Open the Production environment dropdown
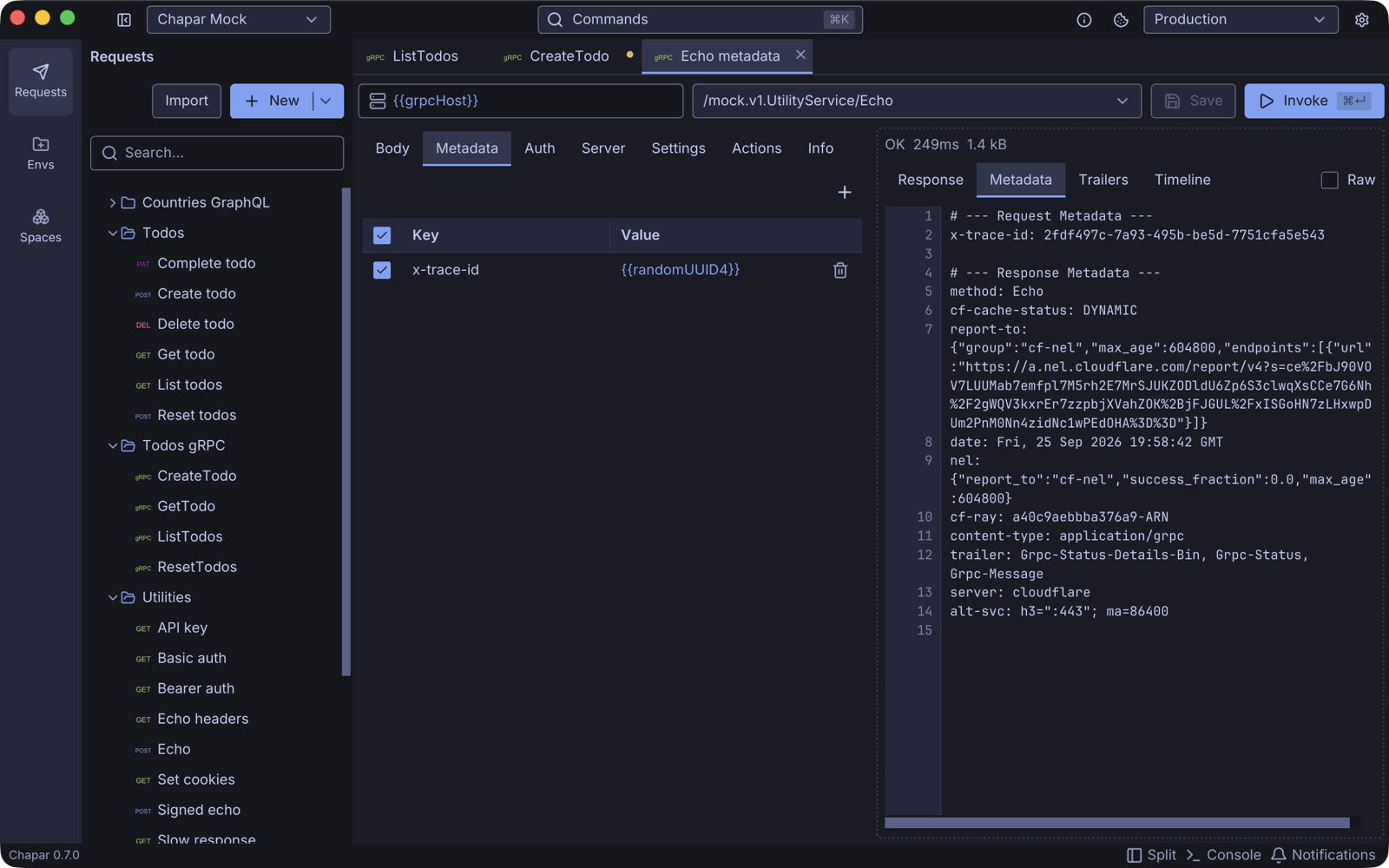Screen dimensions: 1389x868 tap(1241, 19)
